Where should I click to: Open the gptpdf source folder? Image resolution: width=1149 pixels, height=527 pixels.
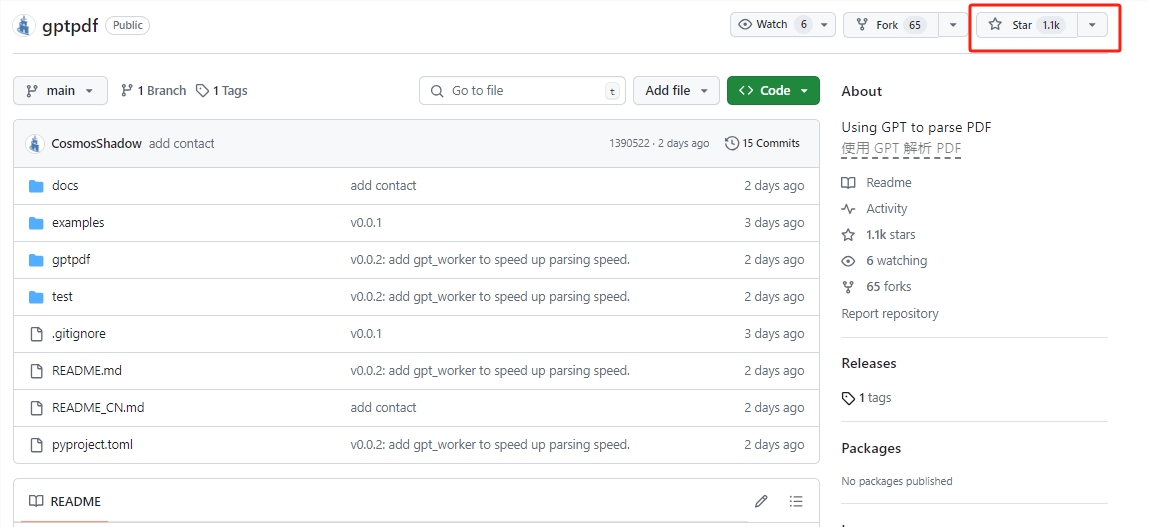tap(71, 260)
